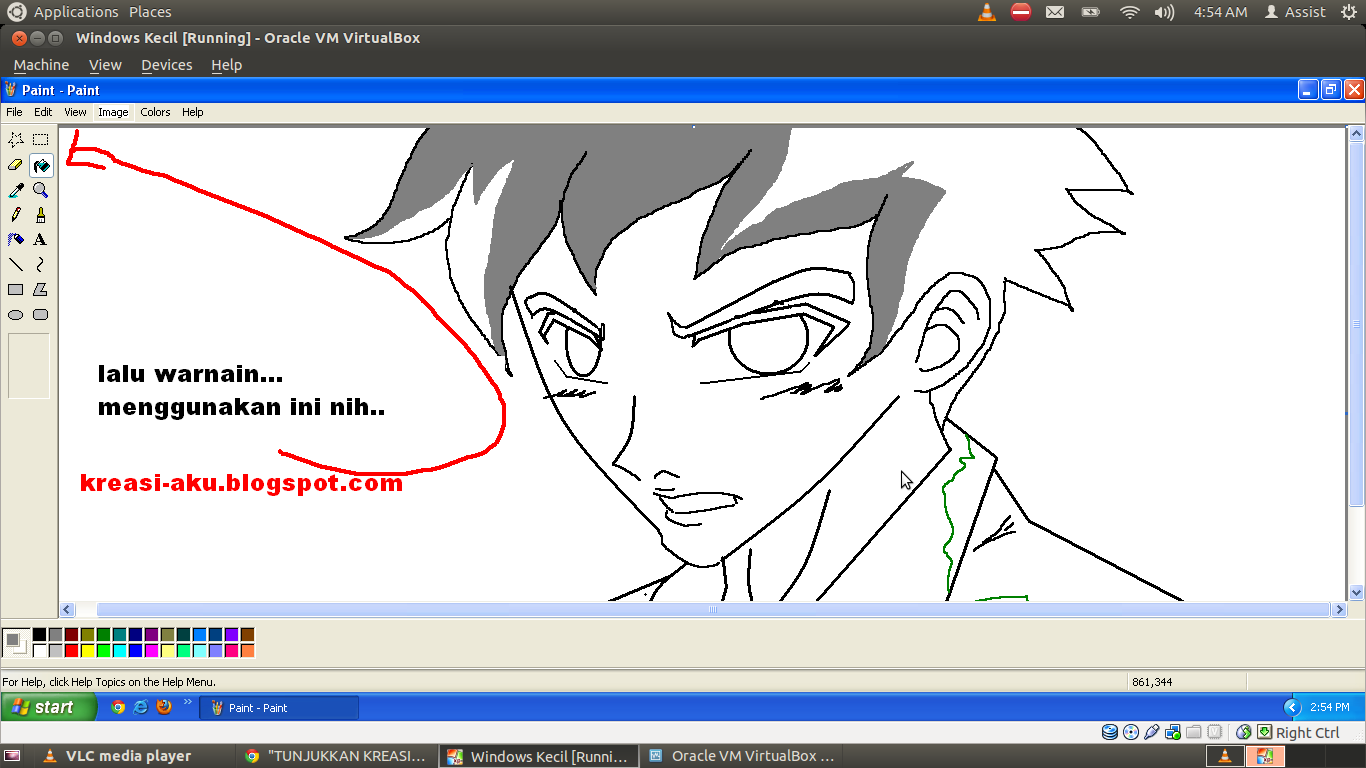This screenshot has height=768, width=1366.
Task: Click VirtualBox network adapter status icon
Action: pyautogui.click(x=1173, y=732)
